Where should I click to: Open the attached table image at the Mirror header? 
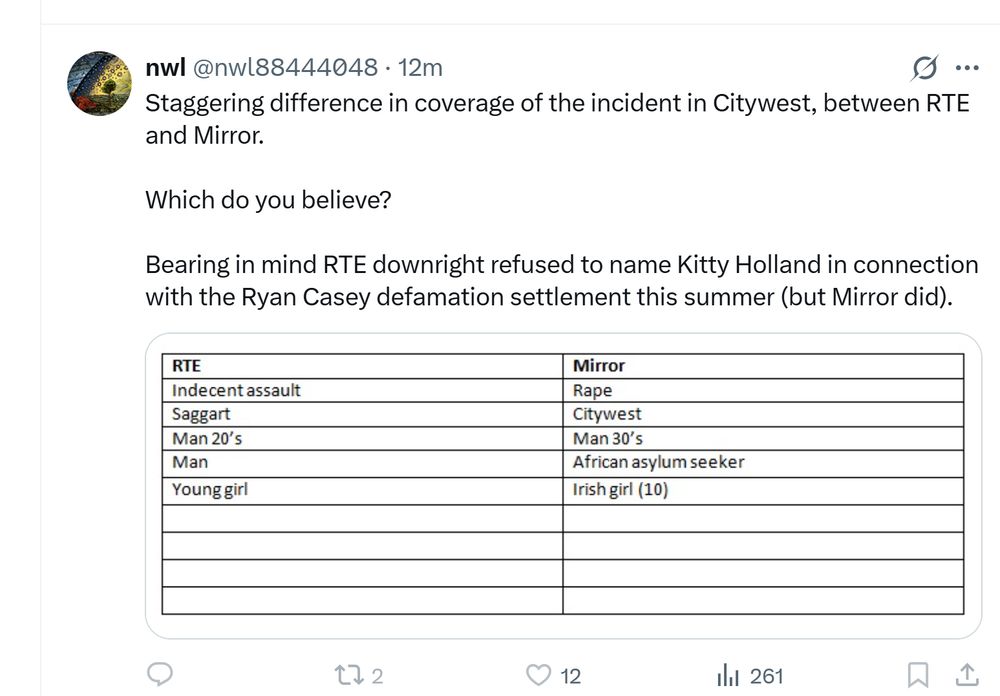(x=599, y=366)
